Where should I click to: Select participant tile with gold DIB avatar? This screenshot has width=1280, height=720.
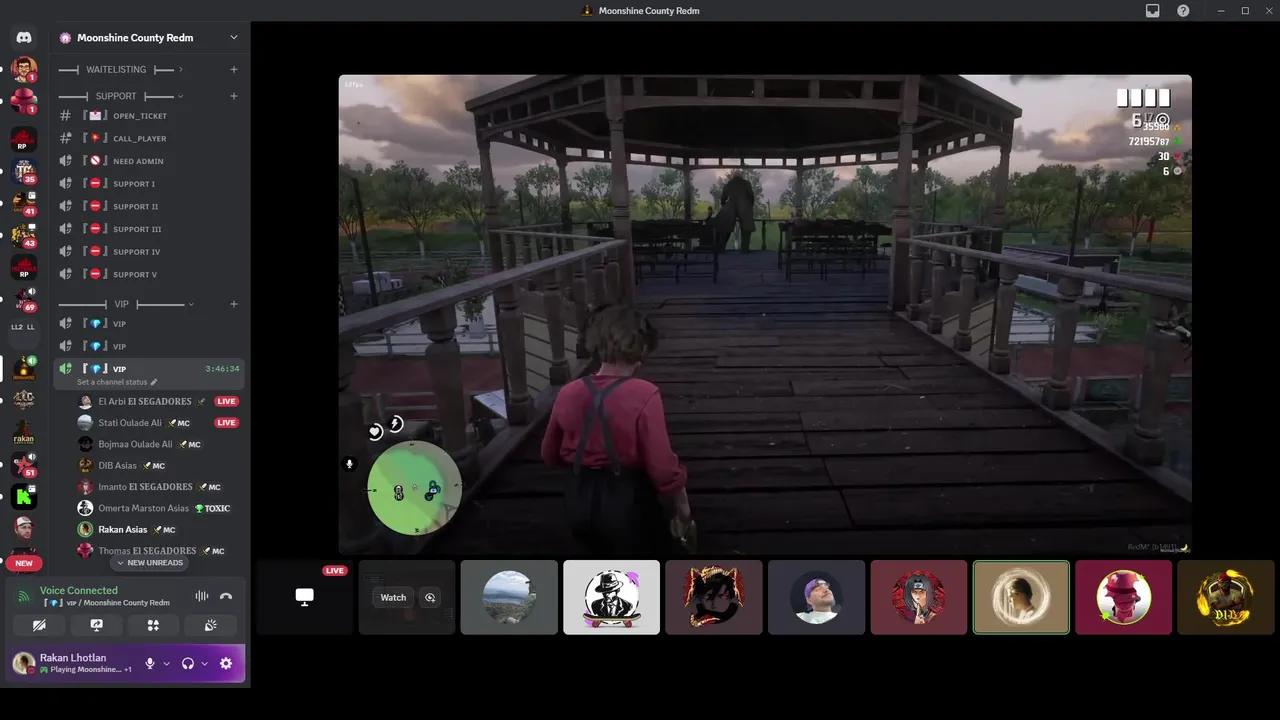click(1225, 597)
